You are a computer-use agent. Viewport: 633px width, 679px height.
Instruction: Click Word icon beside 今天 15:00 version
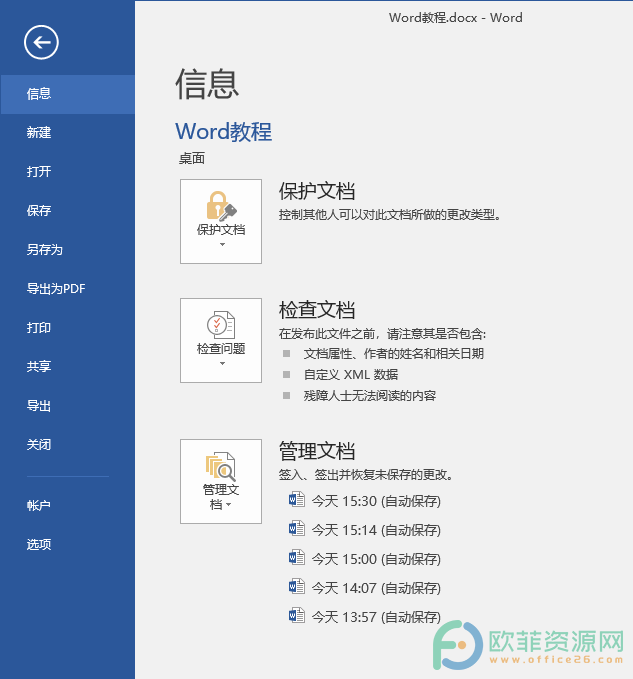297,558
